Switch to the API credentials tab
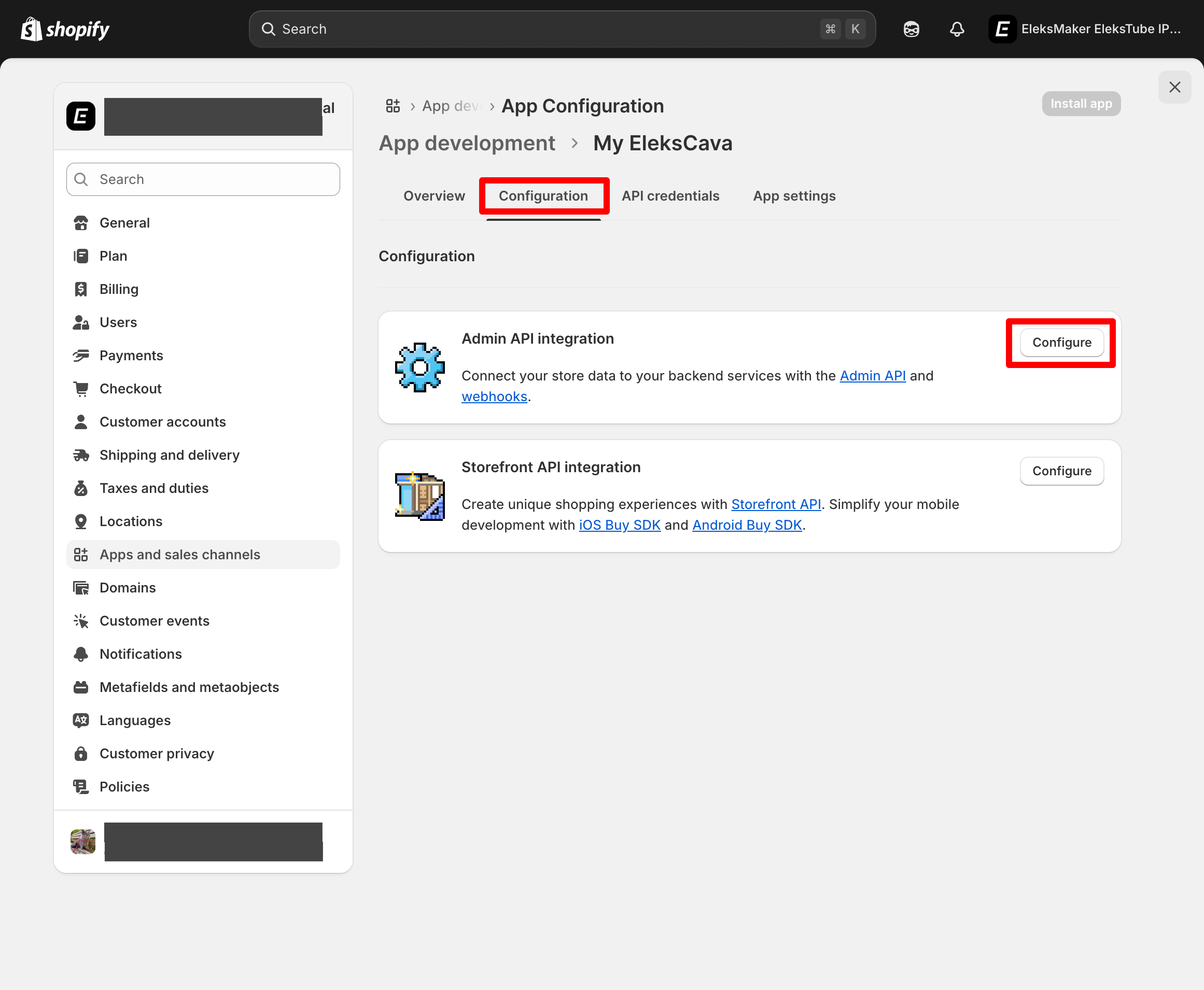Viewport: 1204px width, 990px height. click(670, 195)
